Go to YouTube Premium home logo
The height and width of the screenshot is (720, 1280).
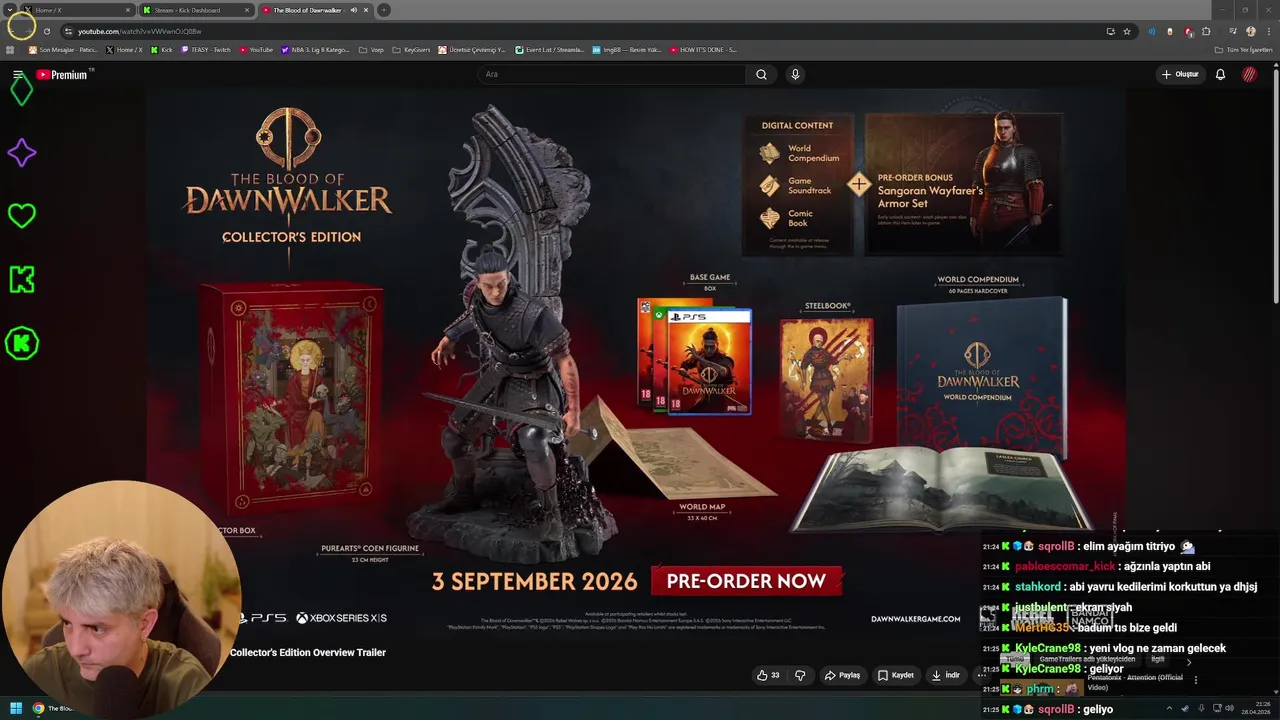coord(62,75)
